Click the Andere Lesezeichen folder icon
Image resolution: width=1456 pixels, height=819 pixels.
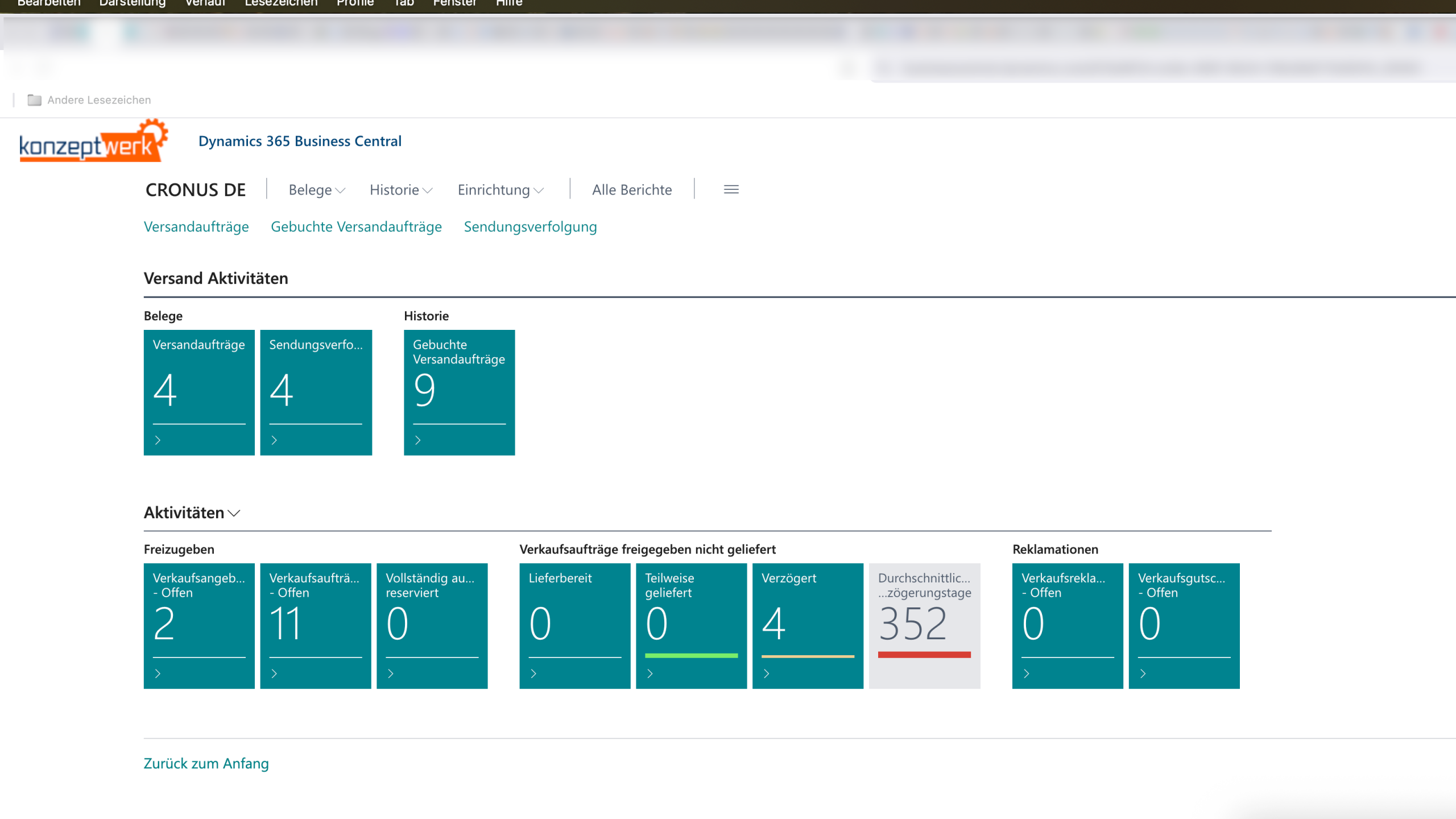(34, 100)
